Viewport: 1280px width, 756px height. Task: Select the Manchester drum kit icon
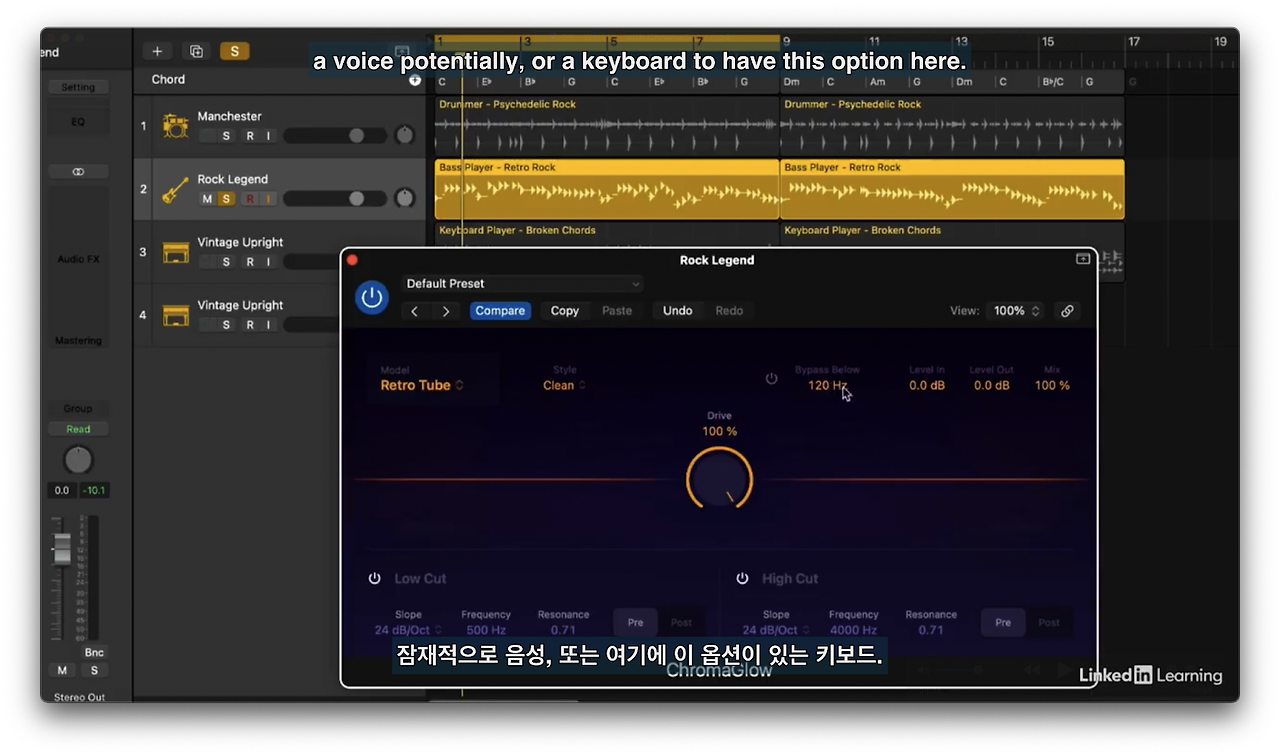[x=176, y=126]
